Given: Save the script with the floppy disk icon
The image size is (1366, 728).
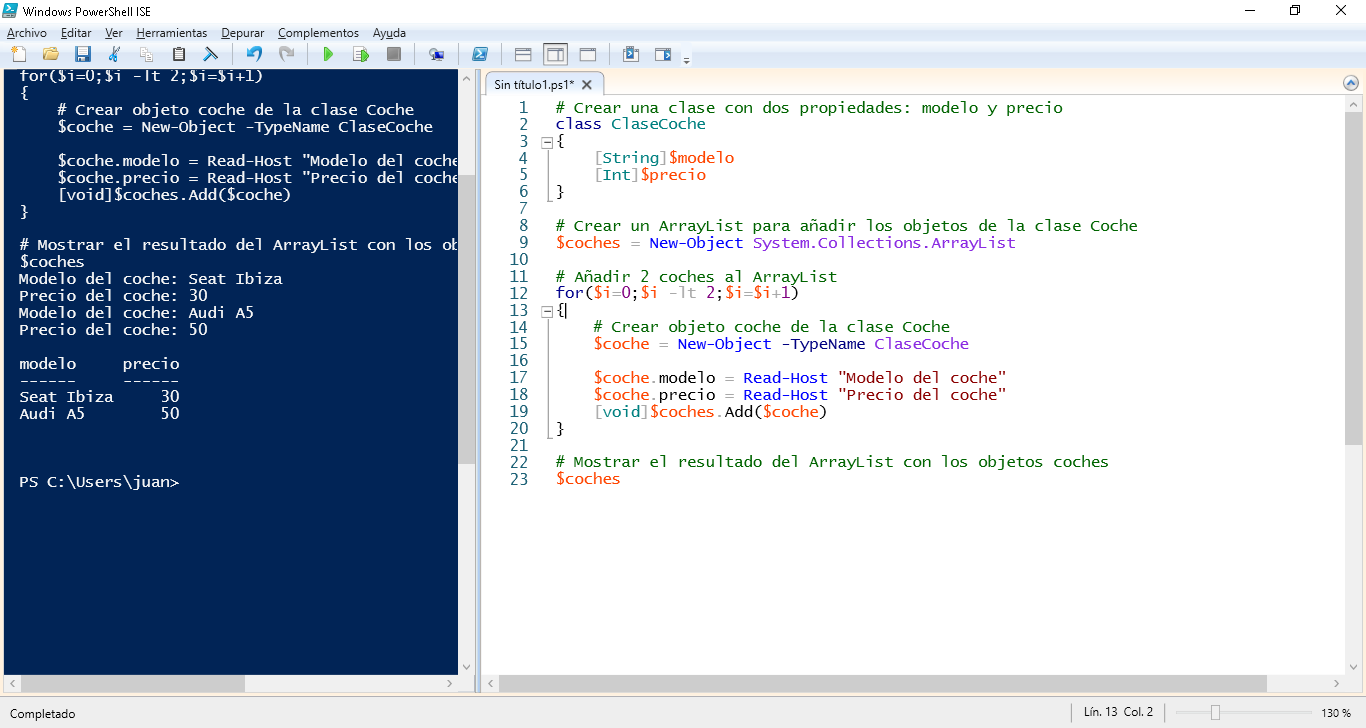Looking at the screenshot, I should (x=83, y=54).
